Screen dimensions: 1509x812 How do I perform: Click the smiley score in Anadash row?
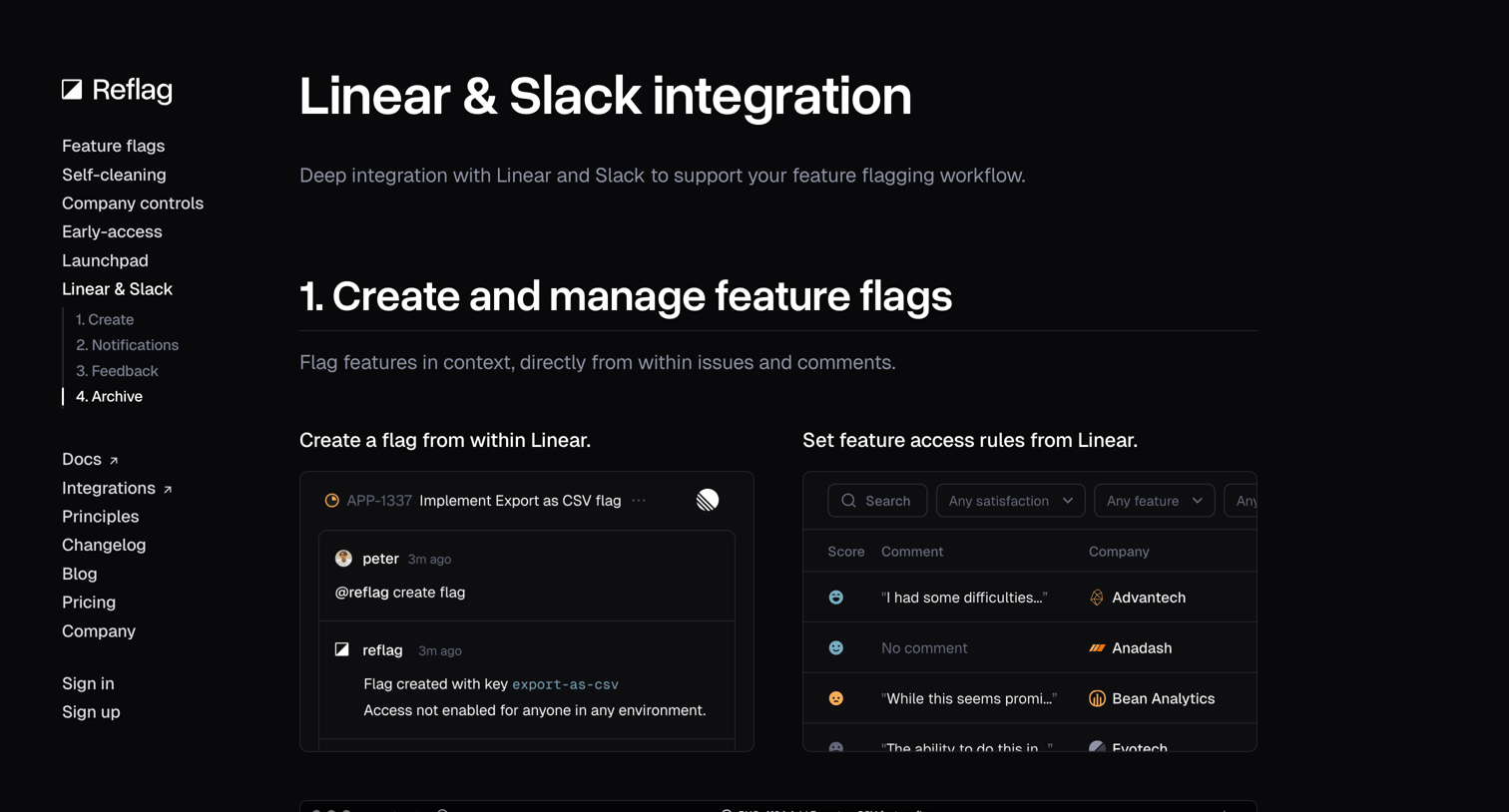[836, 648]
